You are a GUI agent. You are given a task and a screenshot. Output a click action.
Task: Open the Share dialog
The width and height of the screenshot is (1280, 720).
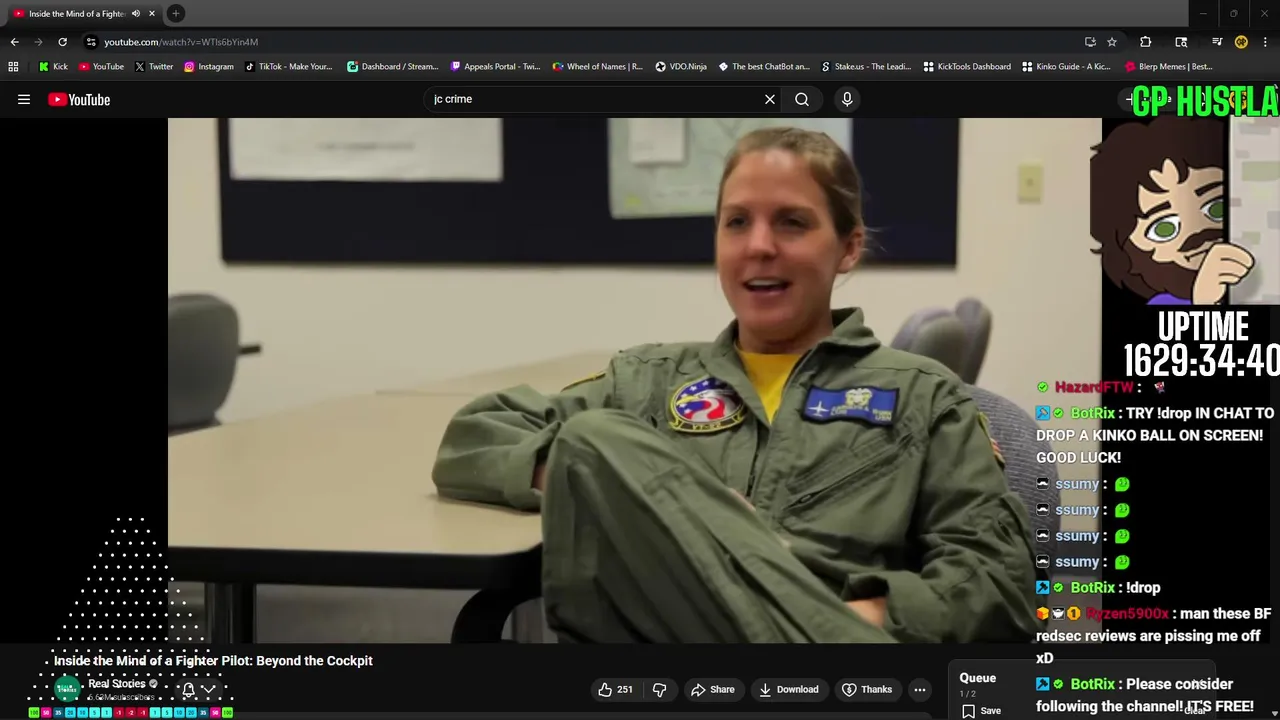click(713, 689)
